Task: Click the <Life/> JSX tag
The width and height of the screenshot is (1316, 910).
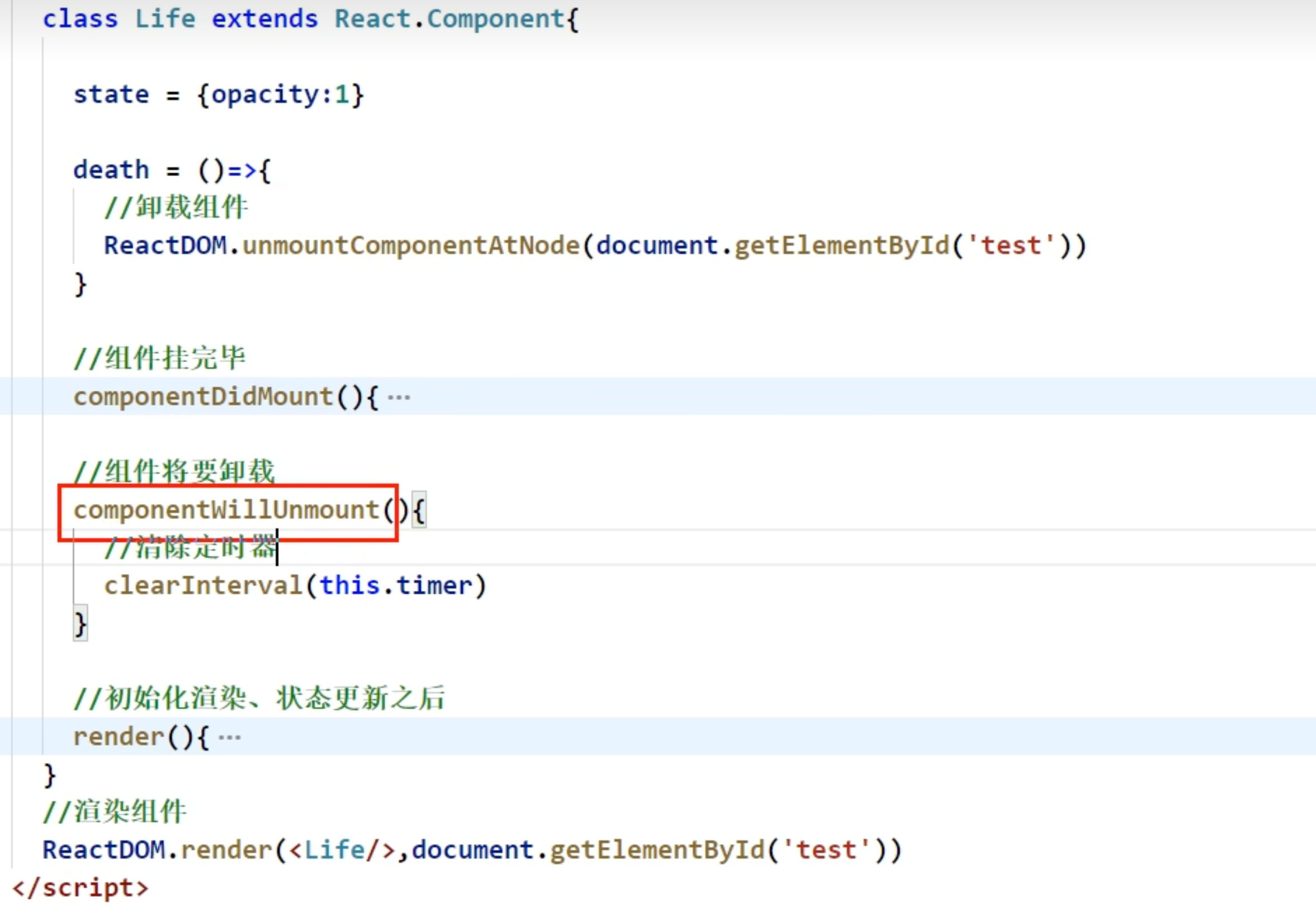Action: click(x=342, y=850)
